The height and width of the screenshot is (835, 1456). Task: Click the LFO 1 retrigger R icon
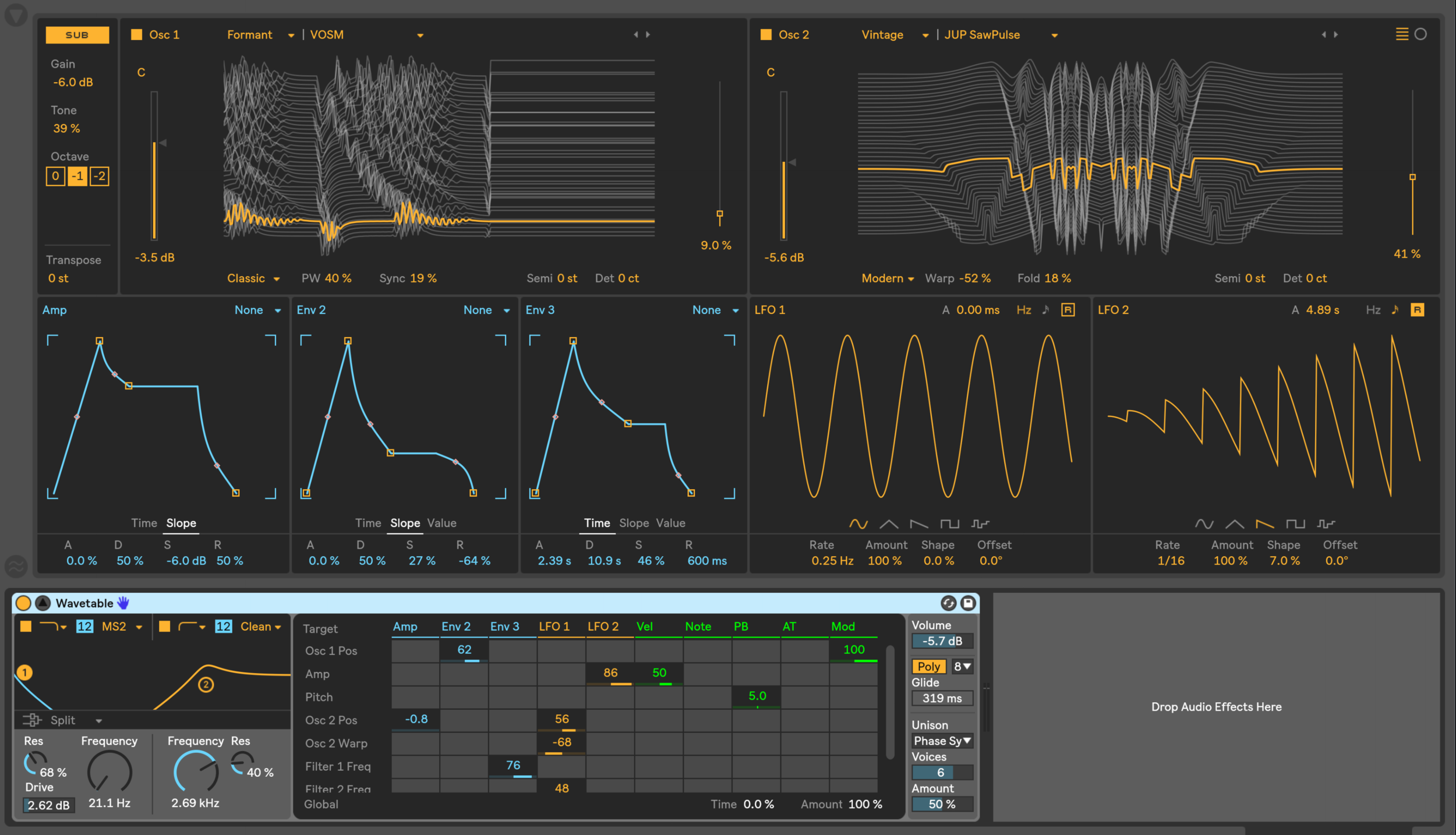(x=1068, y=310)
